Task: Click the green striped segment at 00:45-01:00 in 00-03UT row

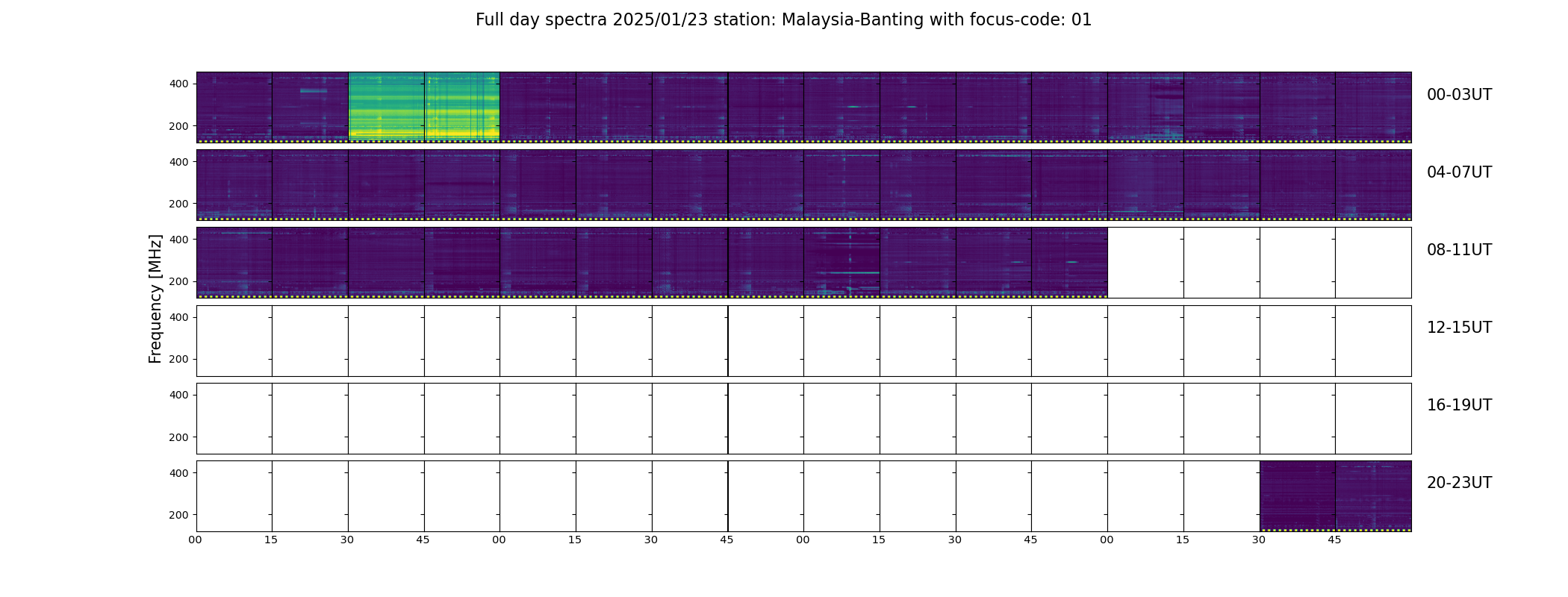Action: 462,107
